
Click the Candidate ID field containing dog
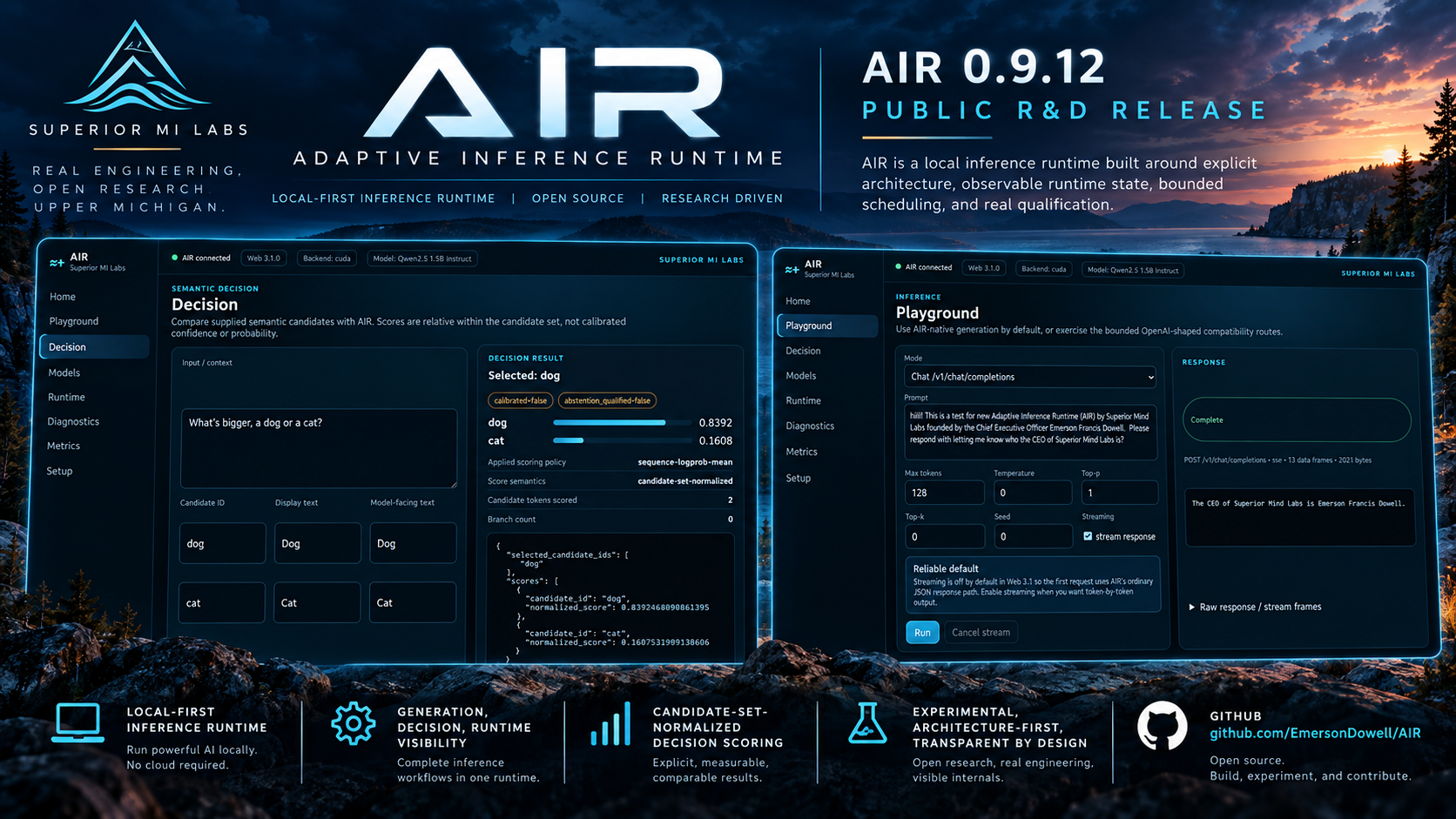click(222, 543)
